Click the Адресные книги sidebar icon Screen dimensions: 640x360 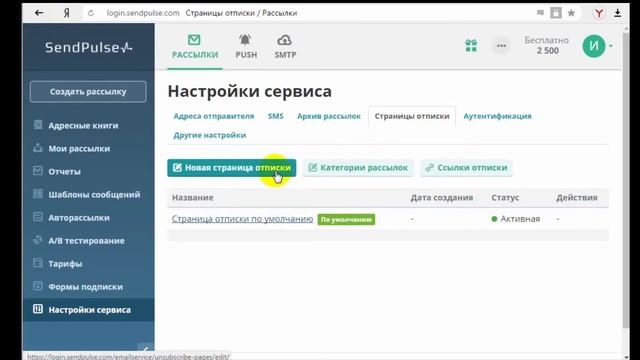38,124
